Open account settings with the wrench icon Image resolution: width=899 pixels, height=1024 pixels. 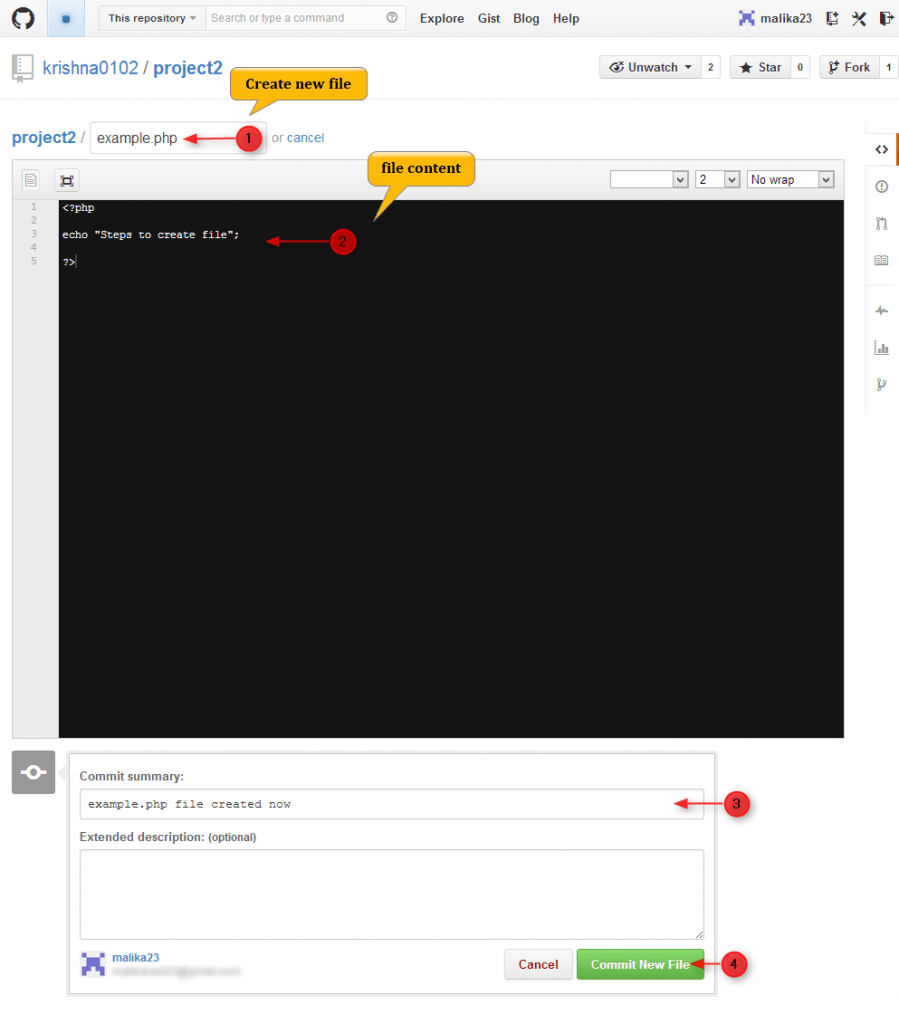[x=858, y=18]
